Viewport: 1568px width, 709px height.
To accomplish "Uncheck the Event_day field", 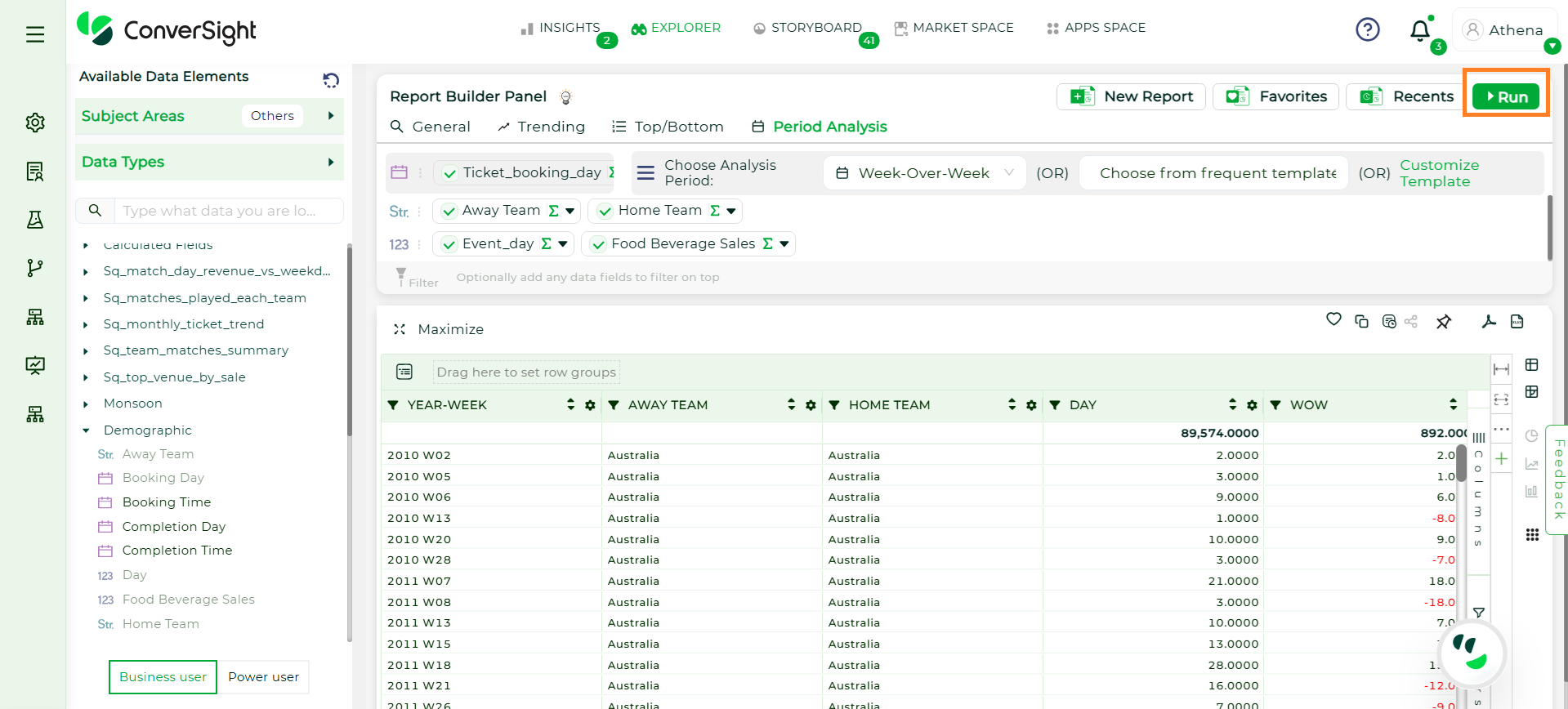I will [449, 244].
